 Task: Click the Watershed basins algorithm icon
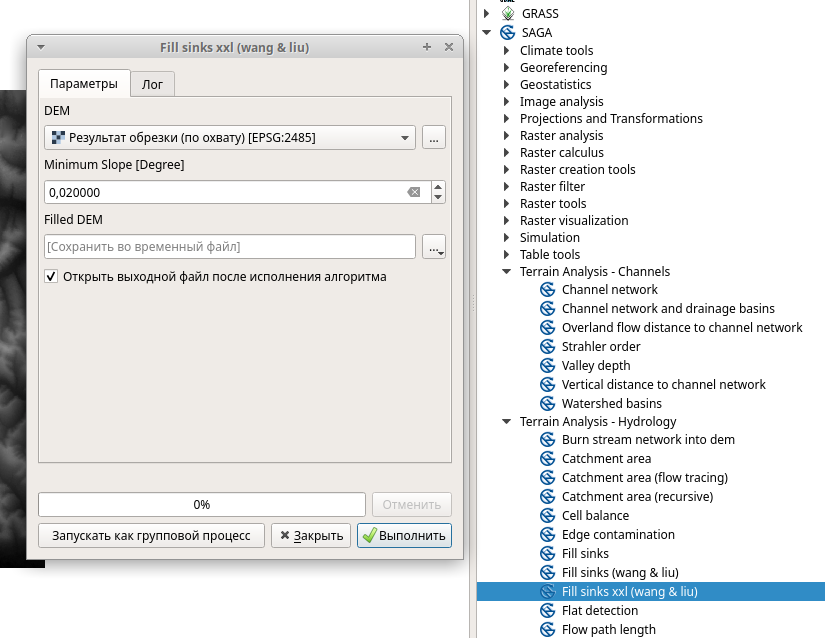tap(547, 404)
